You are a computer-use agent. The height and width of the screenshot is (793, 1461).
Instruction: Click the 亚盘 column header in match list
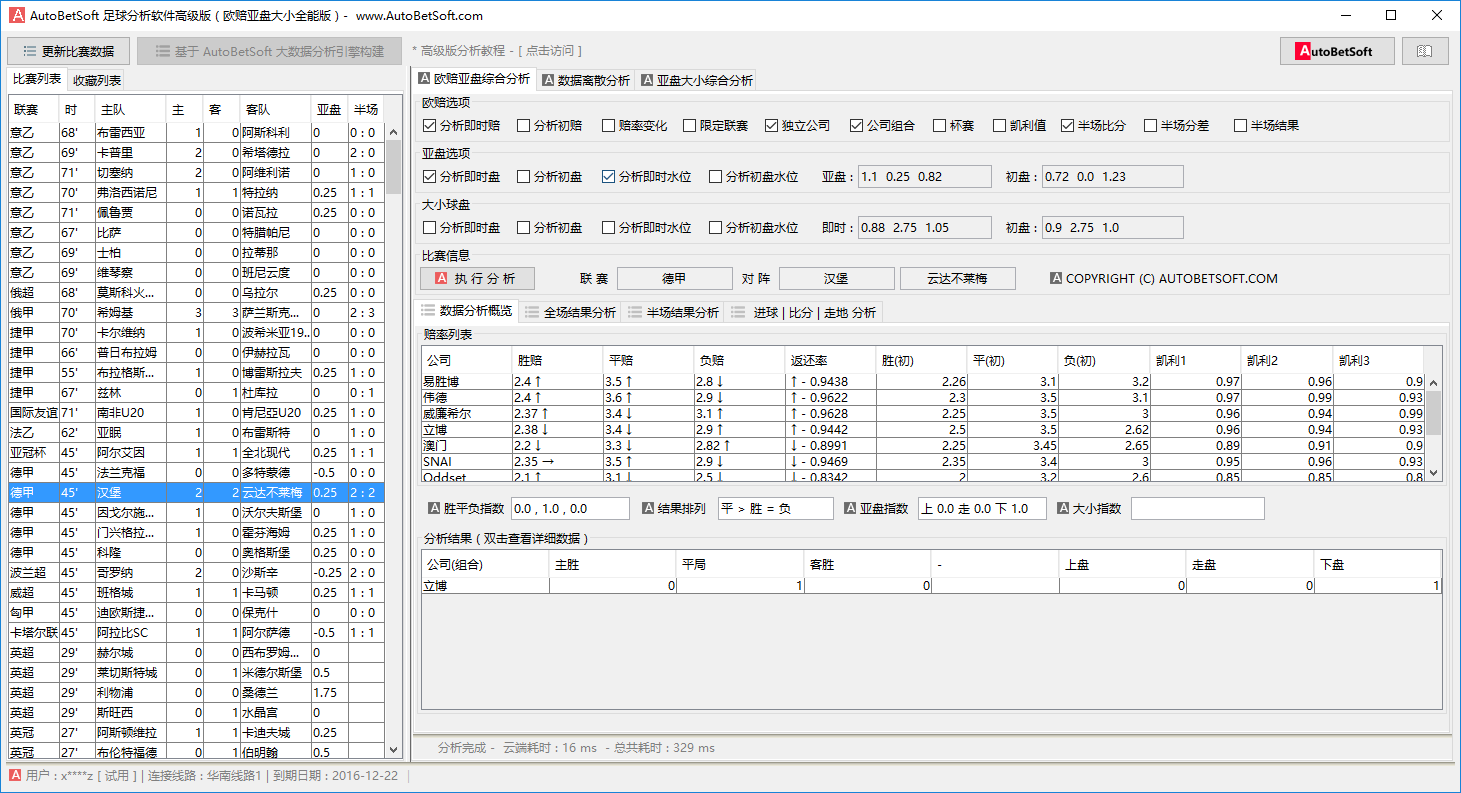point(329,109)
